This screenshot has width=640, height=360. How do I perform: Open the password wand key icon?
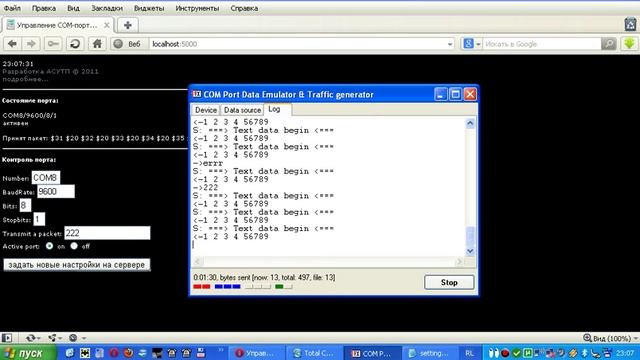pyautogui.click(x=53, y=44)
